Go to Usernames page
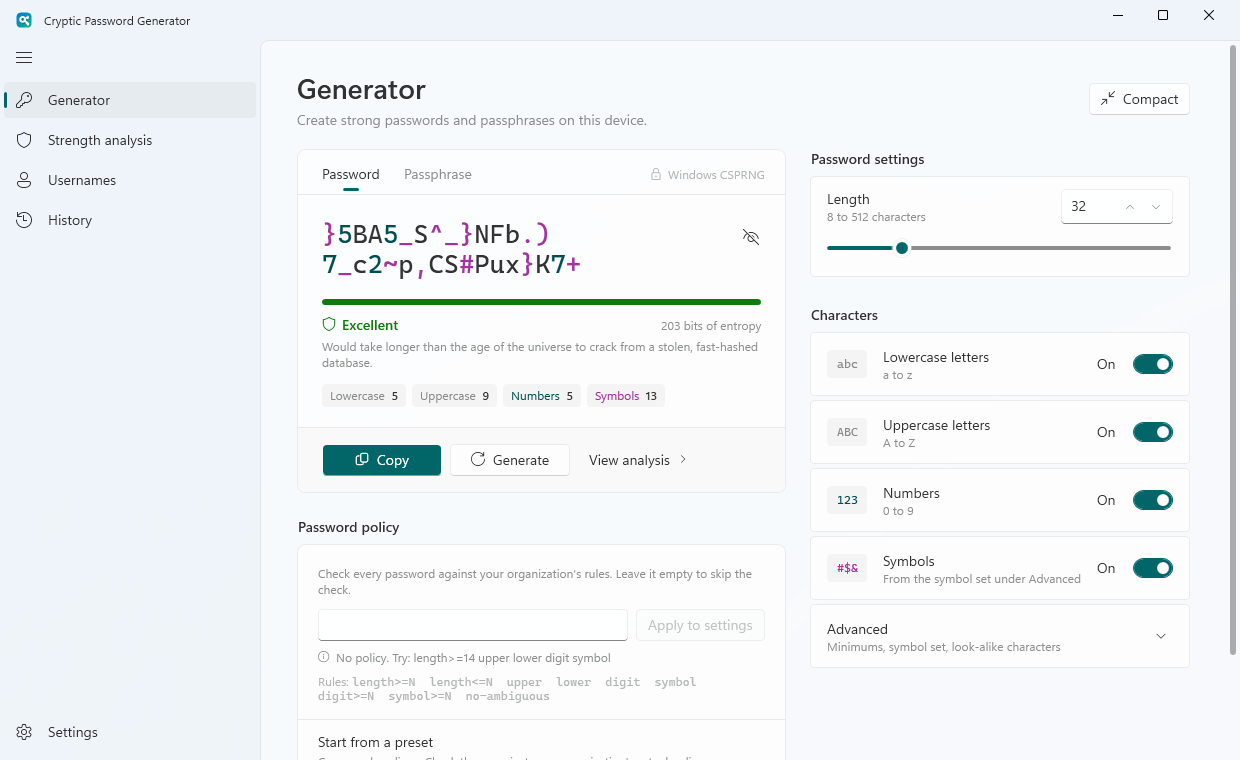This screenshot has width=1240, height=760. pyautogui.click(x=130, y=180)
